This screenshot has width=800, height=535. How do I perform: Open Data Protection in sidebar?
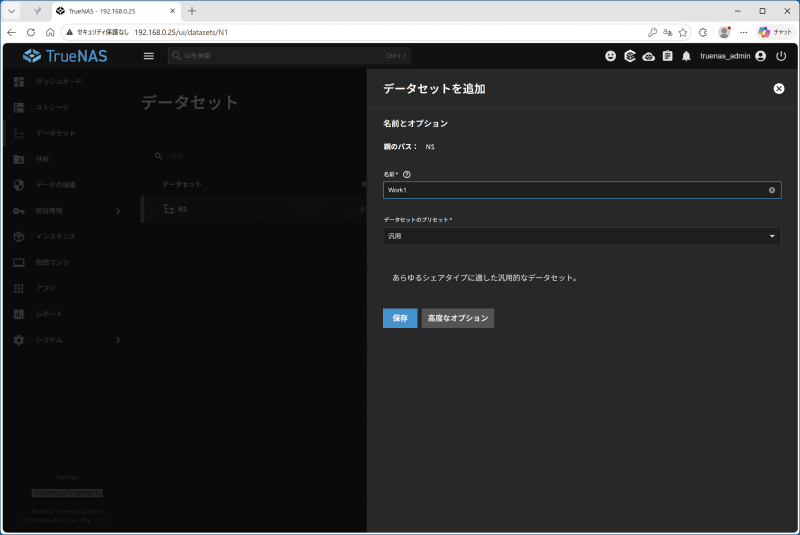(56, 185)
